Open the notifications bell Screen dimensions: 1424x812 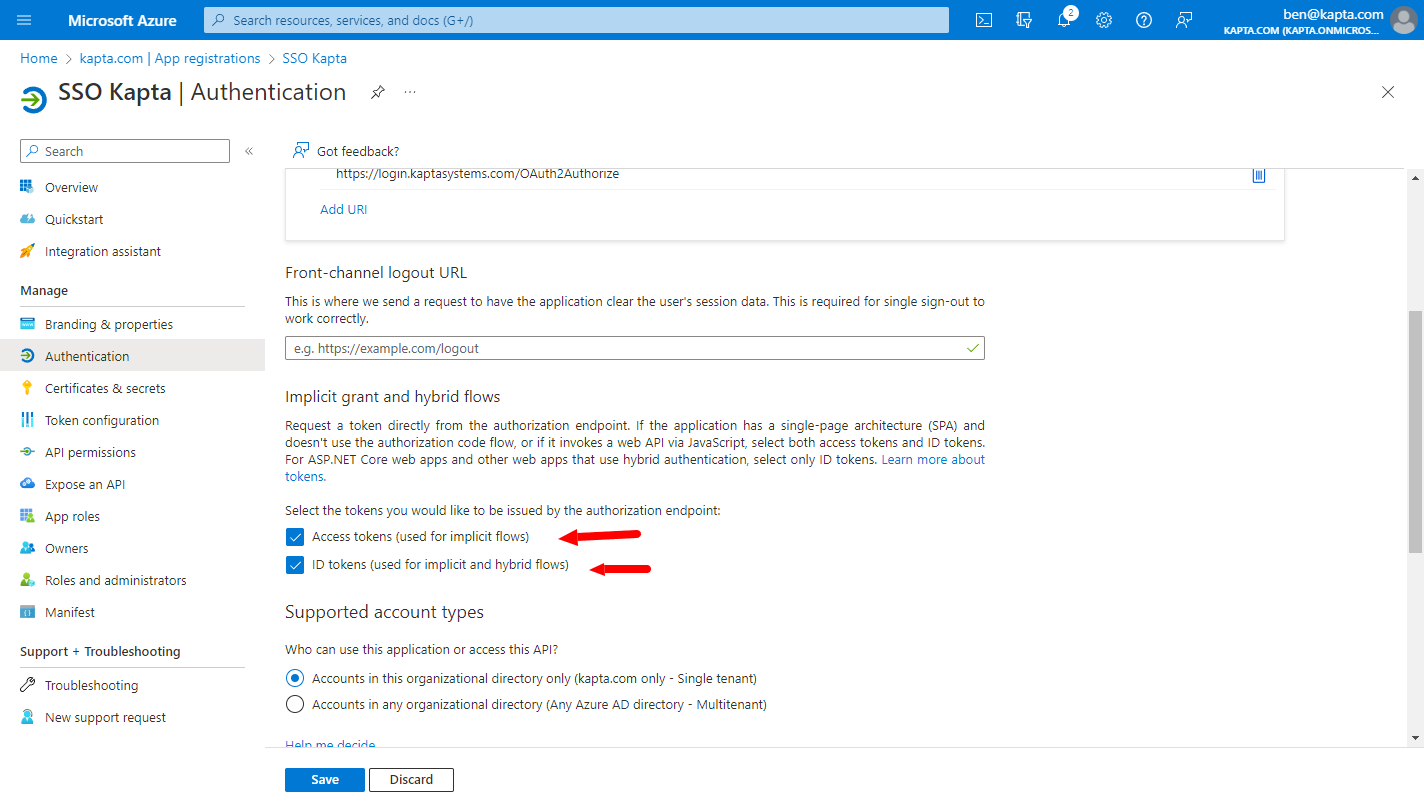point(1063,19)
